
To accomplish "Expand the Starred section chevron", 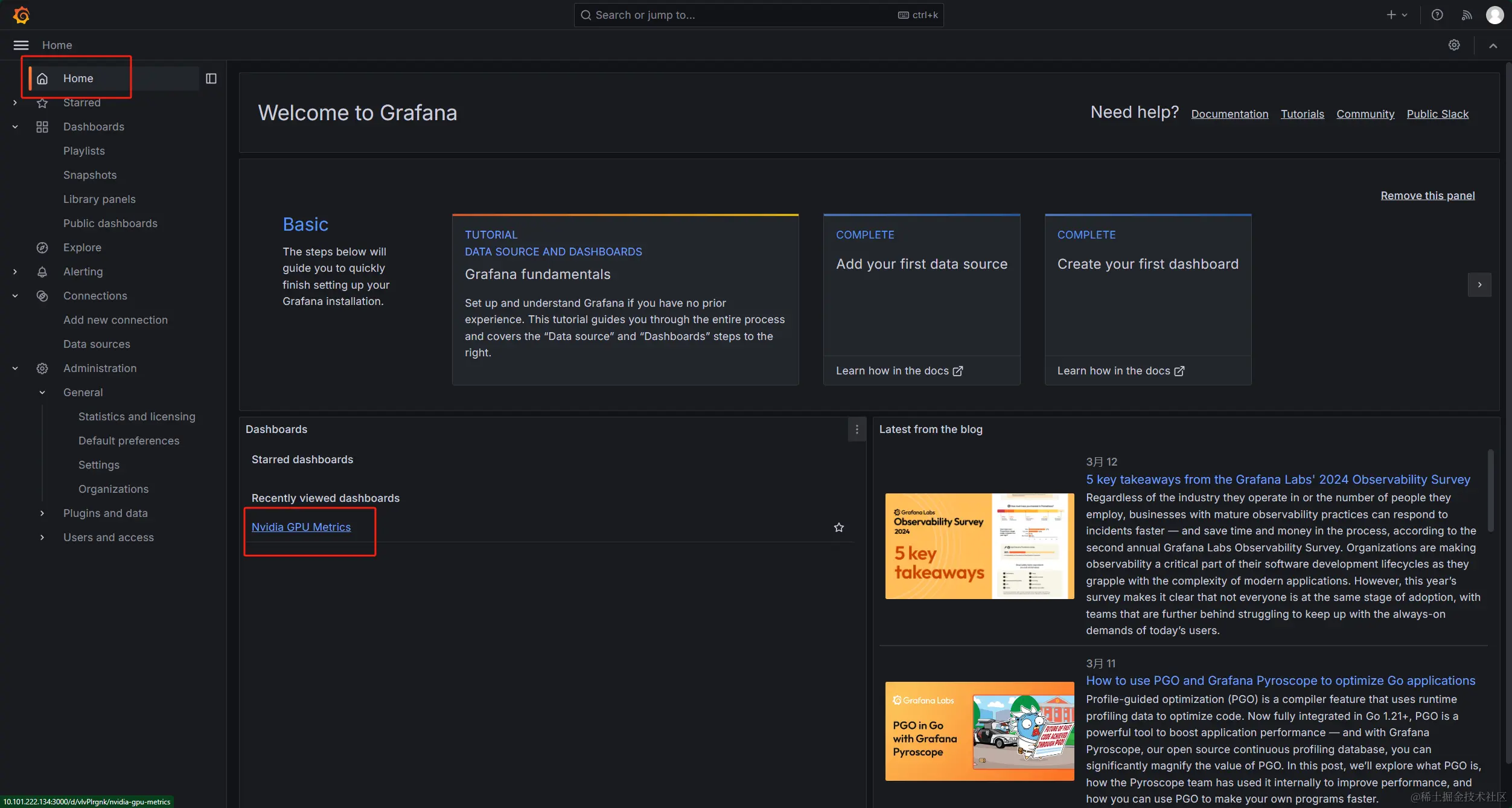I will coord(15,103).
